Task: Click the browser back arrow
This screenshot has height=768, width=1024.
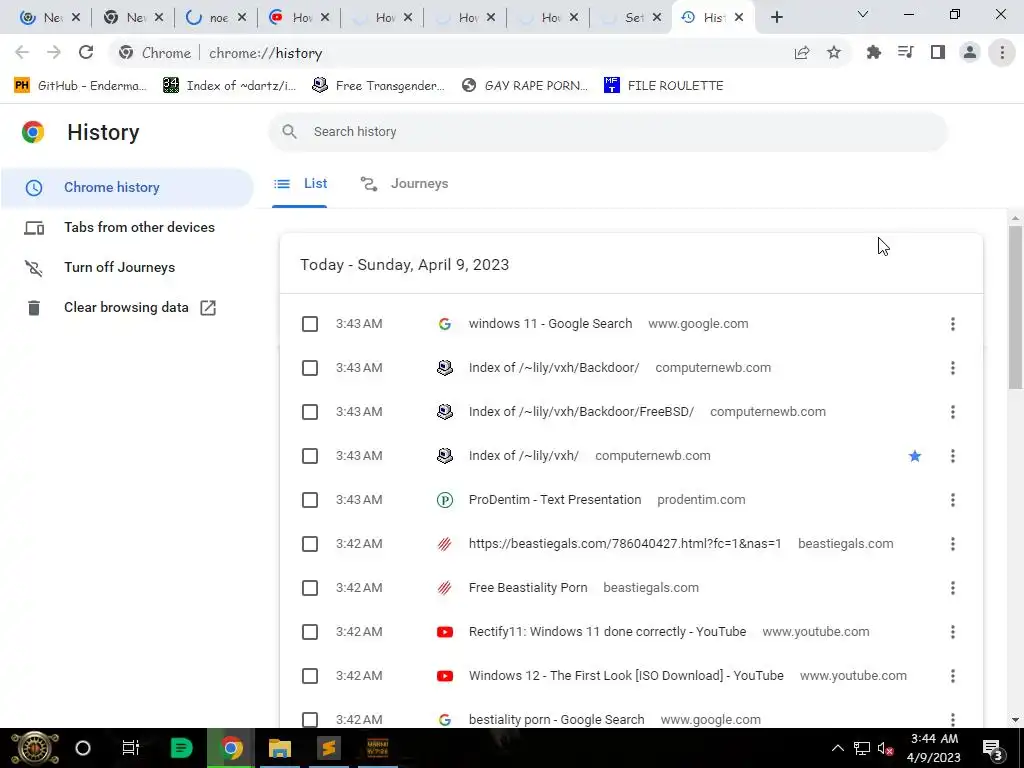Action: pos(22,53)
